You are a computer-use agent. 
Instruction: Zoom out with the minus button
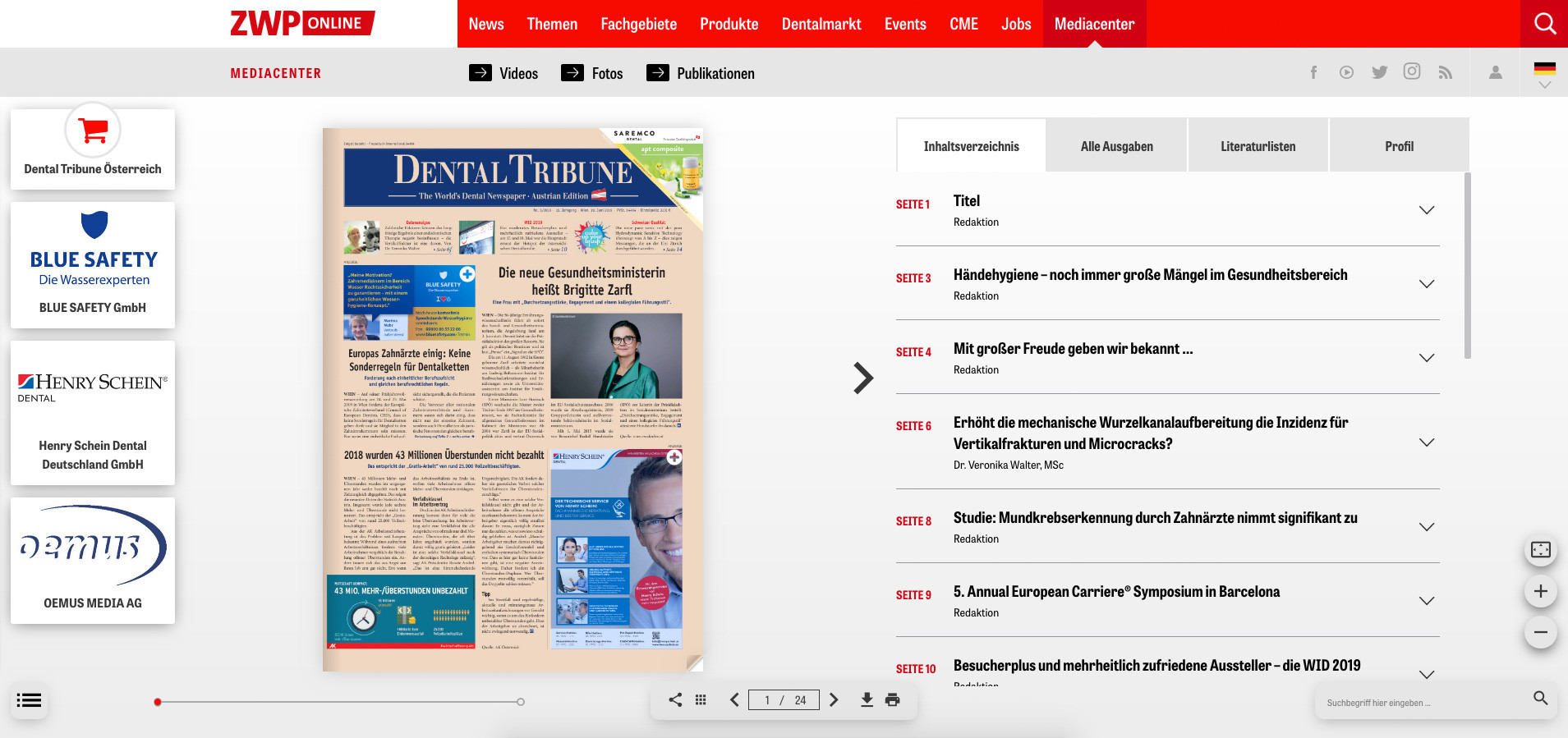1541,632
